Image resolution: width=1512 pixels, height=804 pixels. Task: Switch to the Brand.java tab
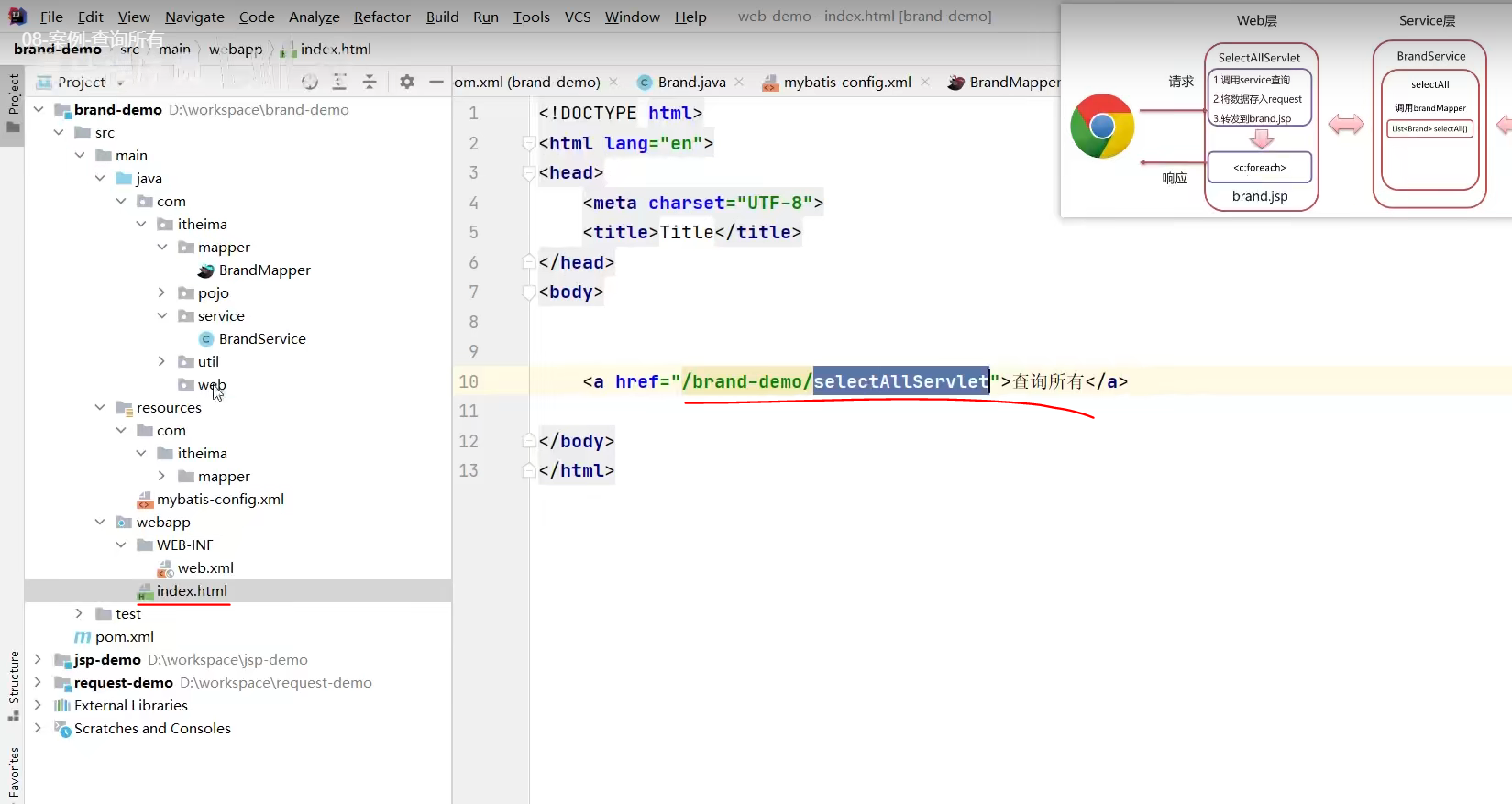pos(682,83)
